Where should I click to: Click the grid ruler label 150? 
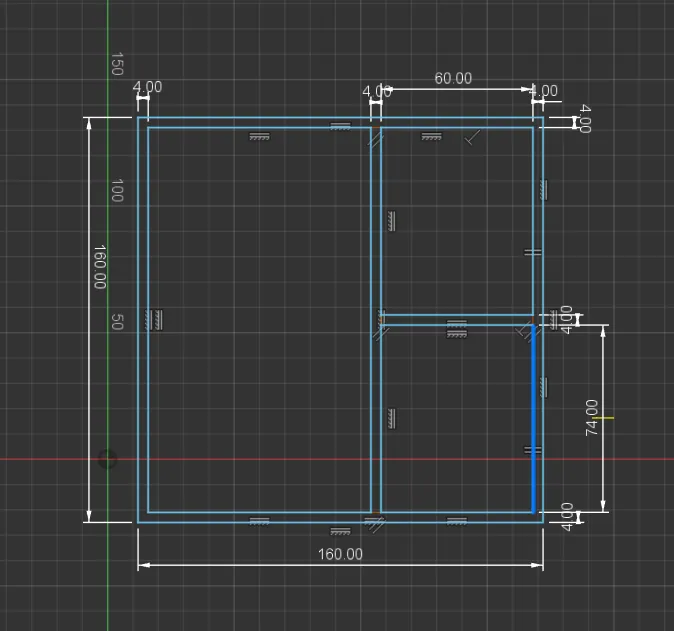117,64
